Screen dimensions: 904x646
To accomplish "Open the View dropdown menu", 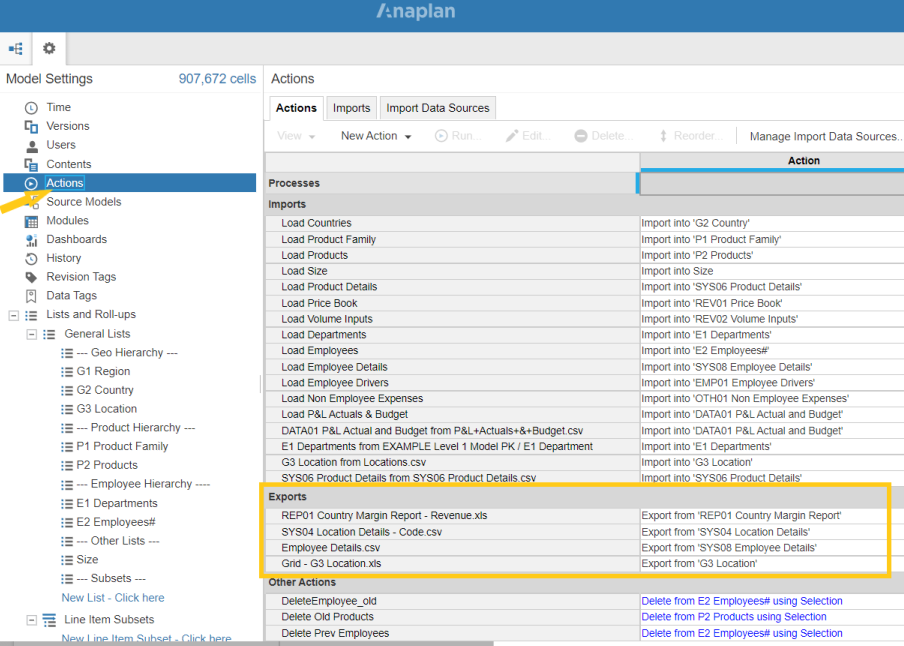I will [296, 136].
